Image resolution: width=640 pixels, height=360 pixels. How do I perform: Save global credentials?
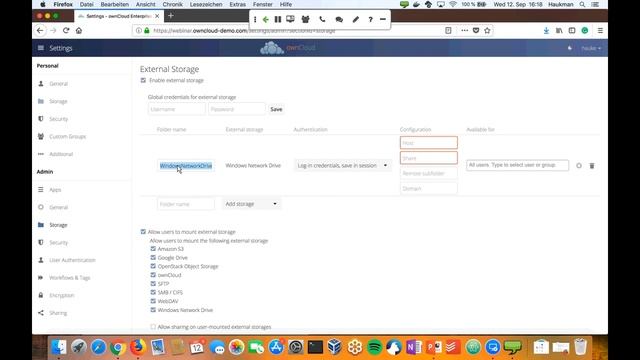276,109
